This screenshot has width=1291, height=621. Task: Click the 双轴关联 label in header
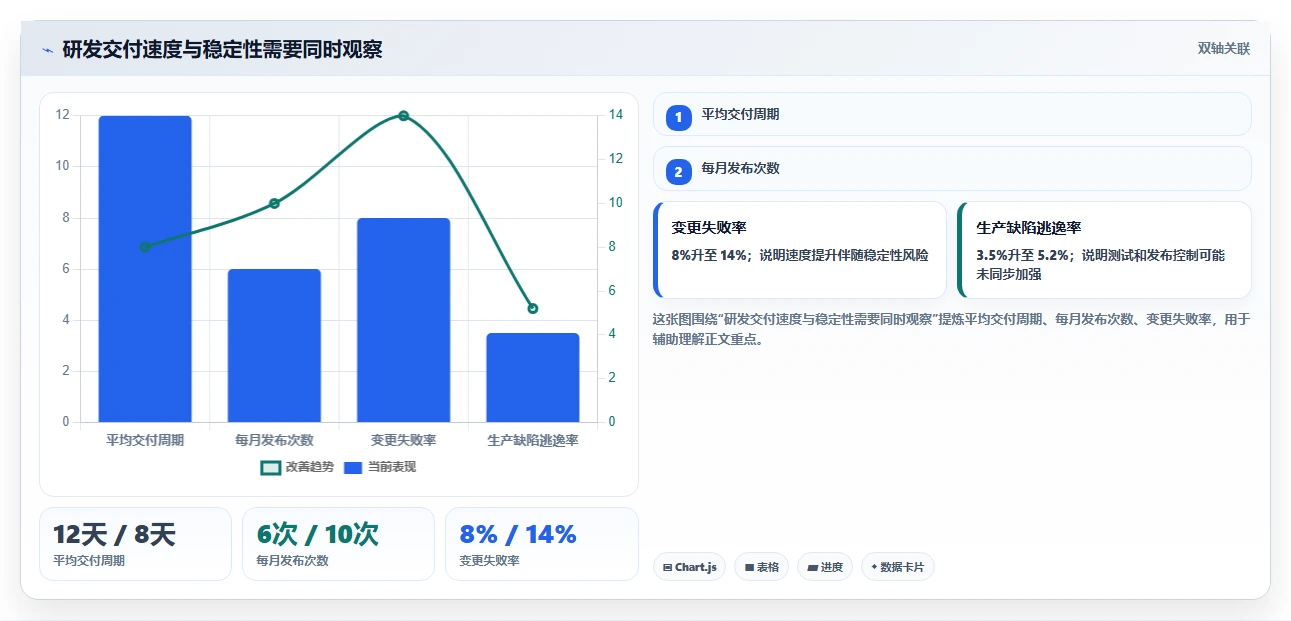(x=1224, y=49)
